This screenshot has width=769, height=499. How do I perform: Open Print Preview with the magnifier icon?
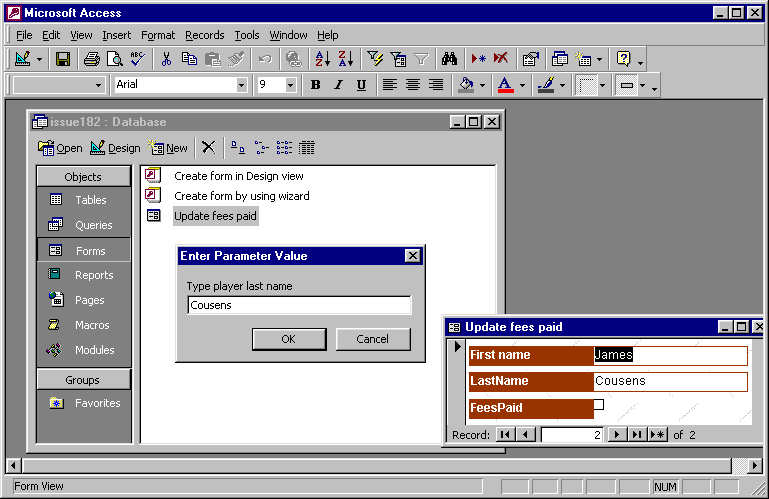point(115,59)
